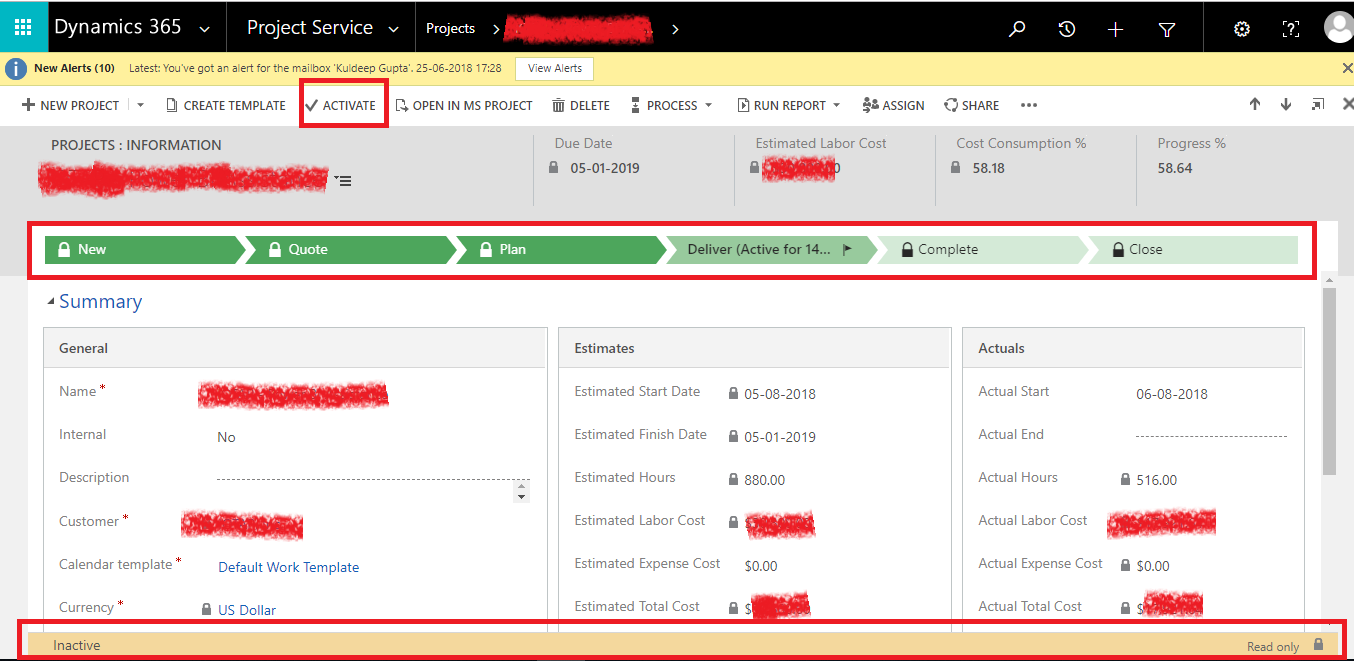Click Actual Start date 06-08-2018
This screenshot has width=1354, height=661.
pyautogui.click(x=1172, y=394)
